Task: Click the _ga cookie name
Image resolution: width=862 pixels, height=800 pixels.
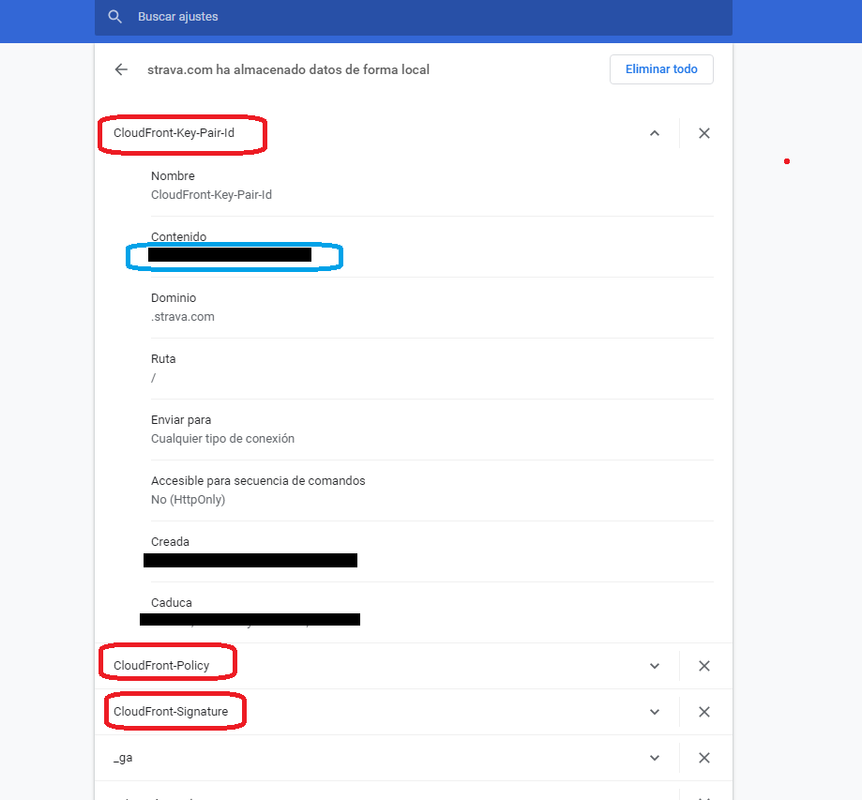Action: coord(123,758)
